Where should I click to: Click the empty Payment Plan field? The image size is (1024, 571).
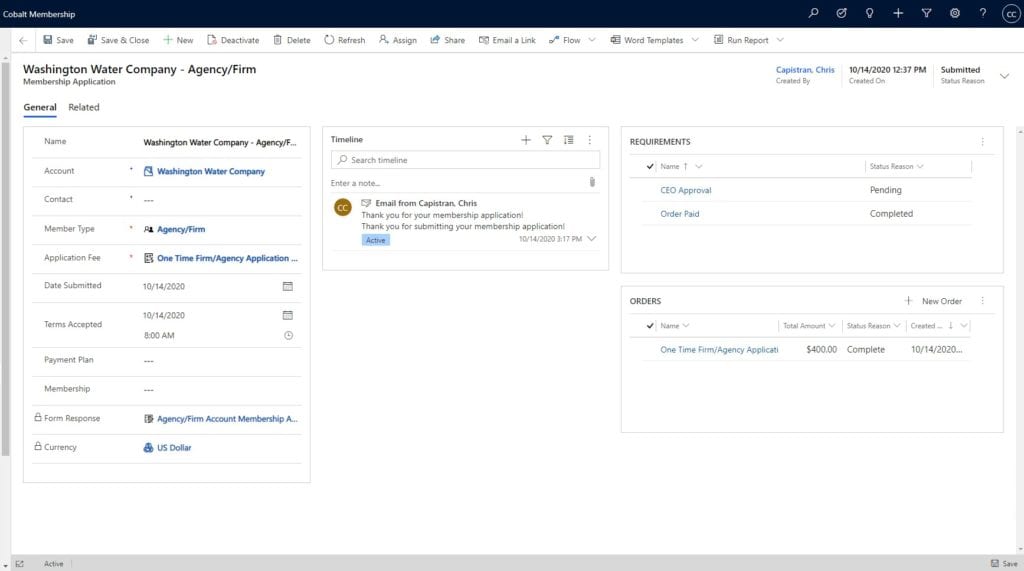221,361
